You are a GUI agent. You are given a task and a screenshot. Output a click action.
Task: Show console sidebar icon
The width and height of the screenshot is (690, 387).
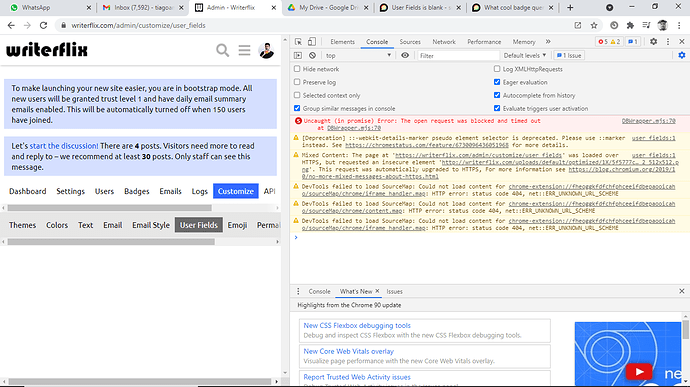pyautogui.click(x=298, y=55)
